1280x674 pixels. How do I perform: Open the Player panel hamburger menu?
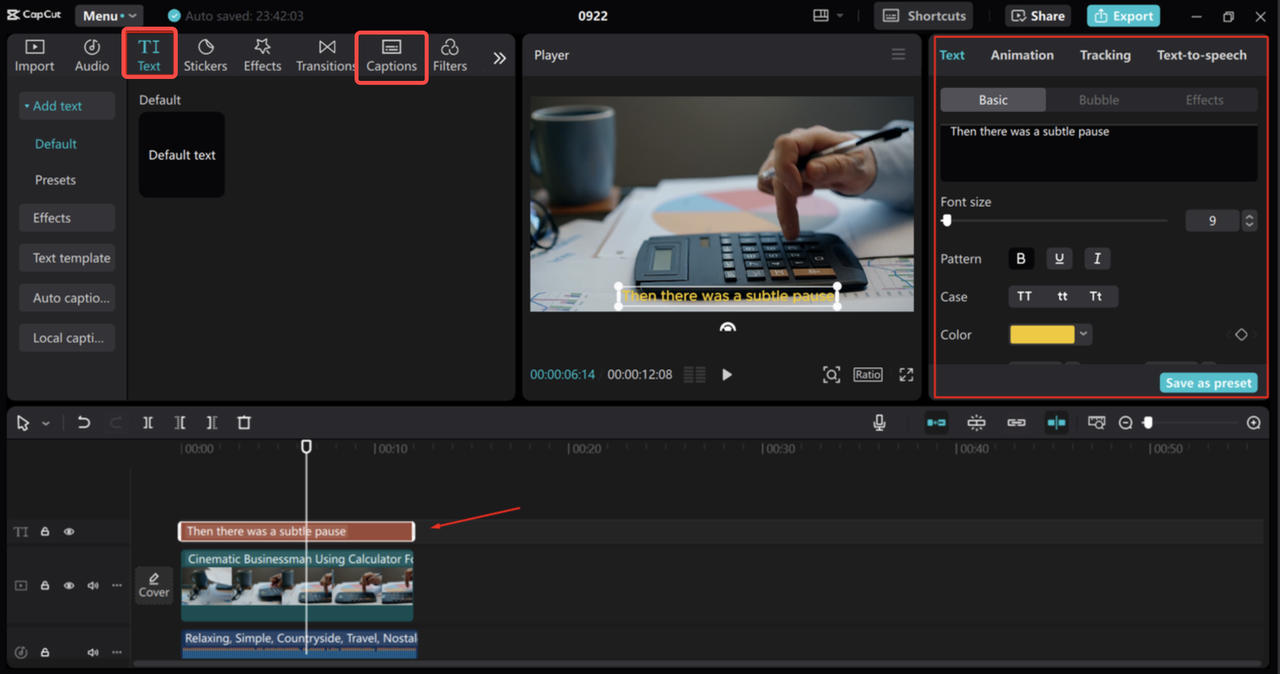(898, 55)
